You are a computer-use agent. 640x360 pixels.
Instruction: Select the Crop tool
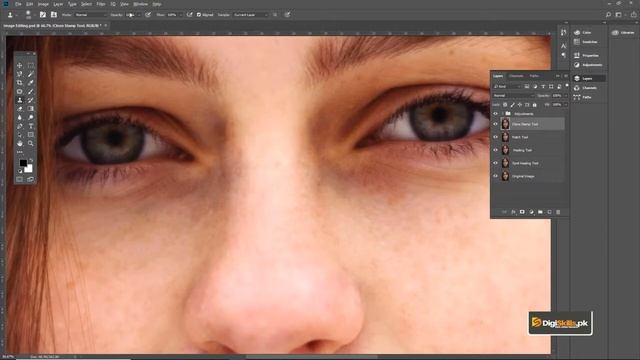click(20, 83)
